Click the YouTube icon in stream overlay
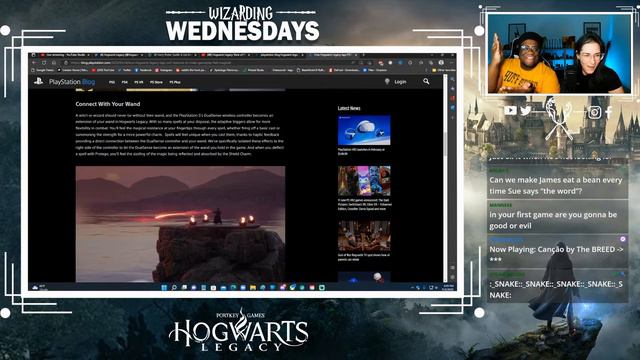This screenshot has width=640, height=360. pos(510,110)
